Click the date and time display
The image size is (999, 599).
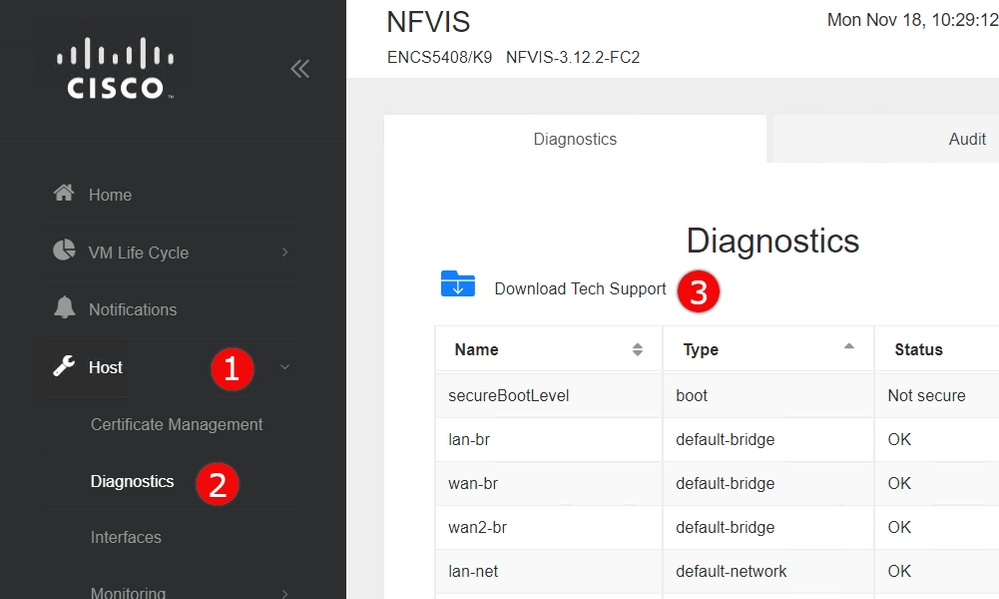point(913,20)
